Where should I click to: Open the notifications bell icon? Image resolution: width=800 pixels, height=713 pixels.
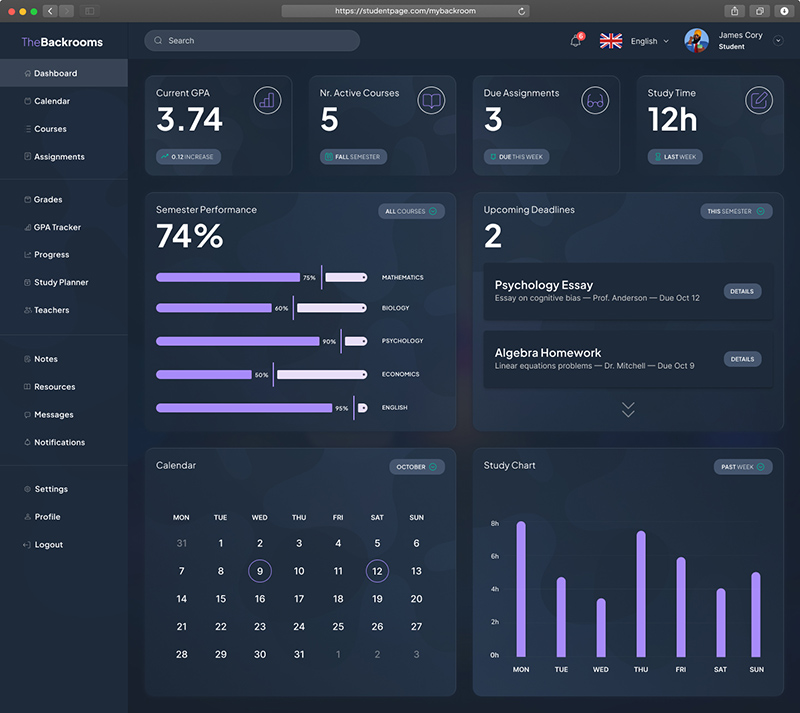click(576, 41)
